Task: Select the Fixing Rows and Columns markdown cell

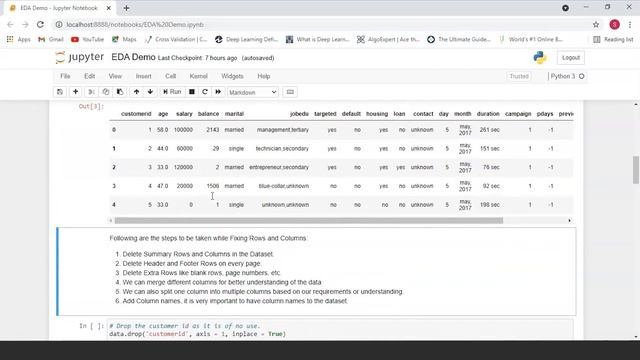Action: point(316,271)
